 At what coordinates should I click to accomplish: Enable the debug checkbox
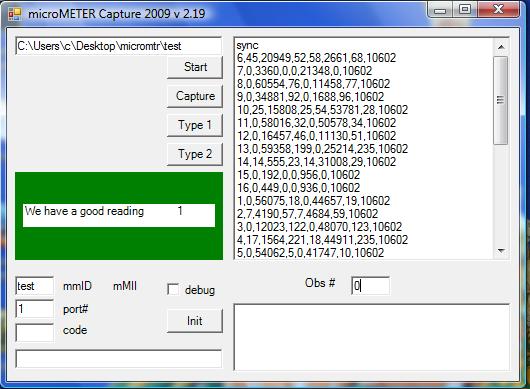point(173,290)
